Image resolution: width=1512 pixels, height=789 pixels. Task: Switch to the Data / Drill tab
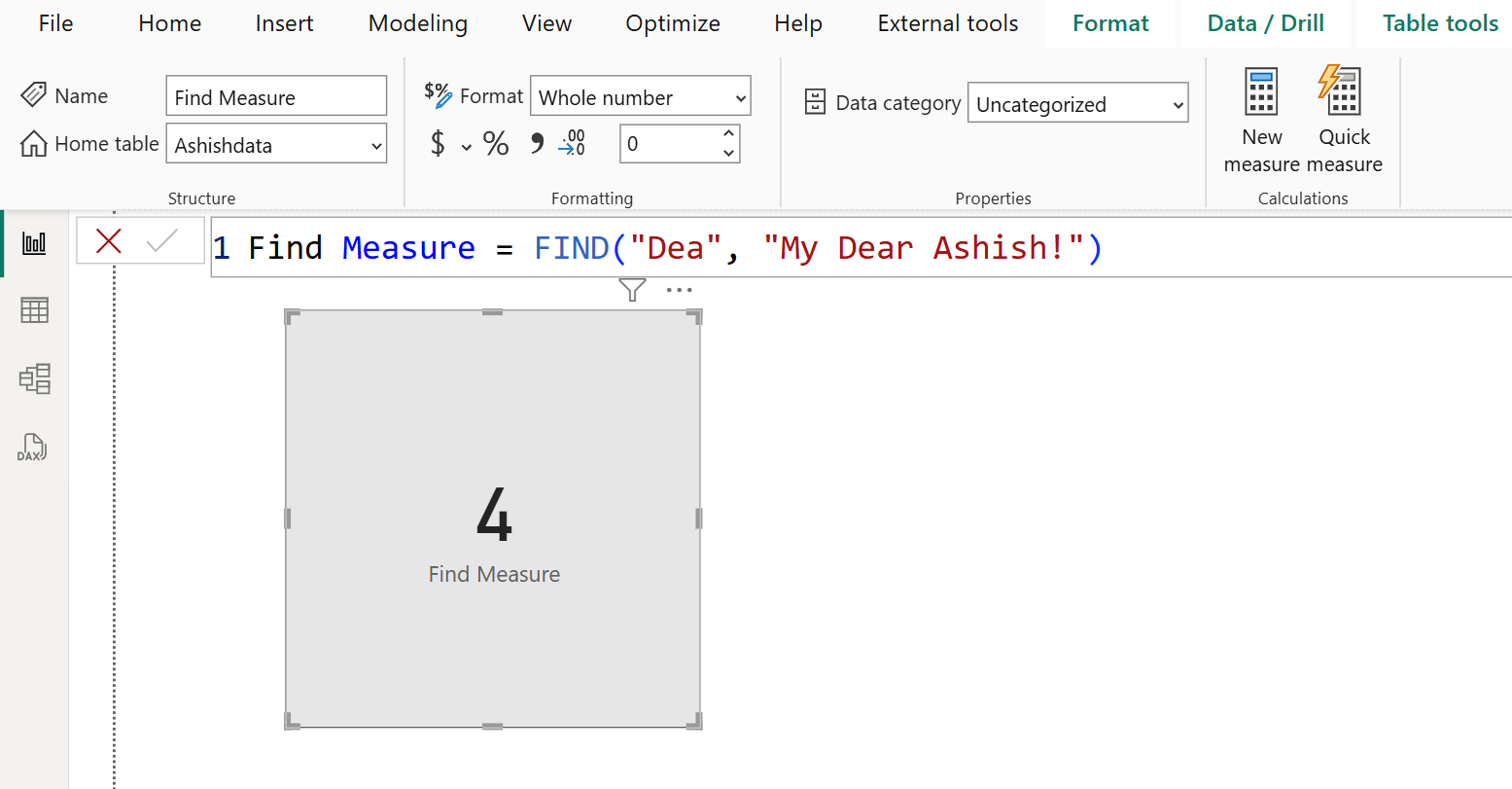(1266, 22)
